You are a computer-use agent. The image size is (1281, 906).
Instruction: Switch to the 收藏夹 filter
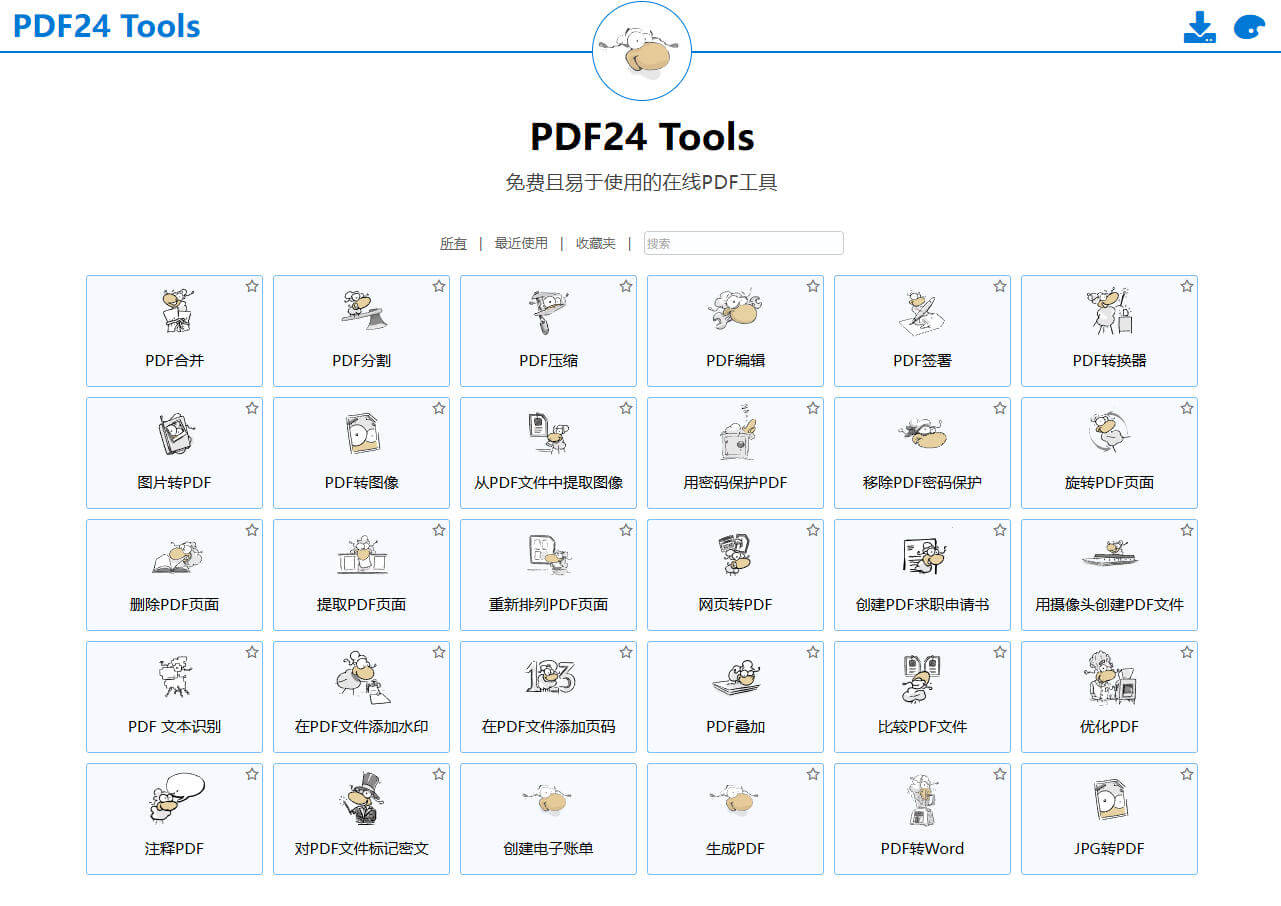click(x=596, y=243)
